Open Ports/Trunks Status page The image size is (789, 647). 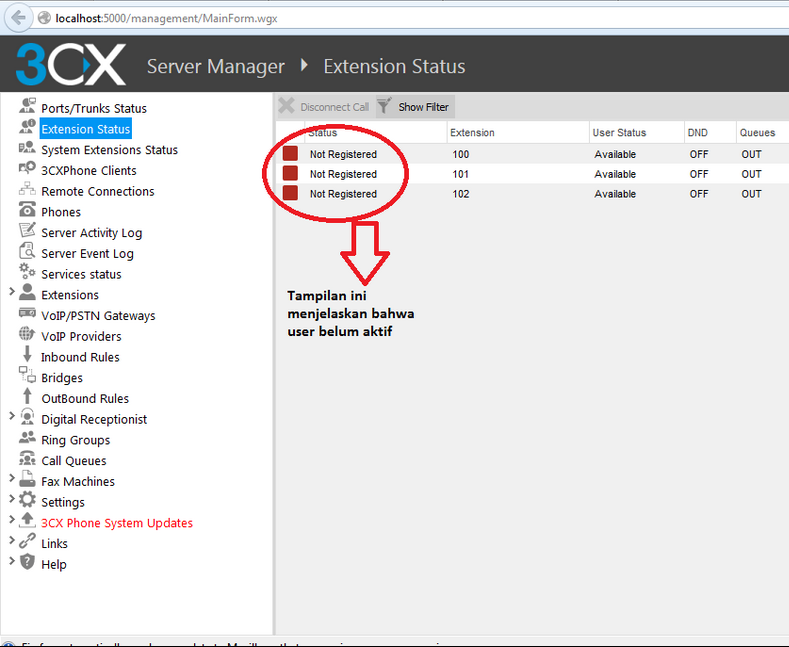94,108
